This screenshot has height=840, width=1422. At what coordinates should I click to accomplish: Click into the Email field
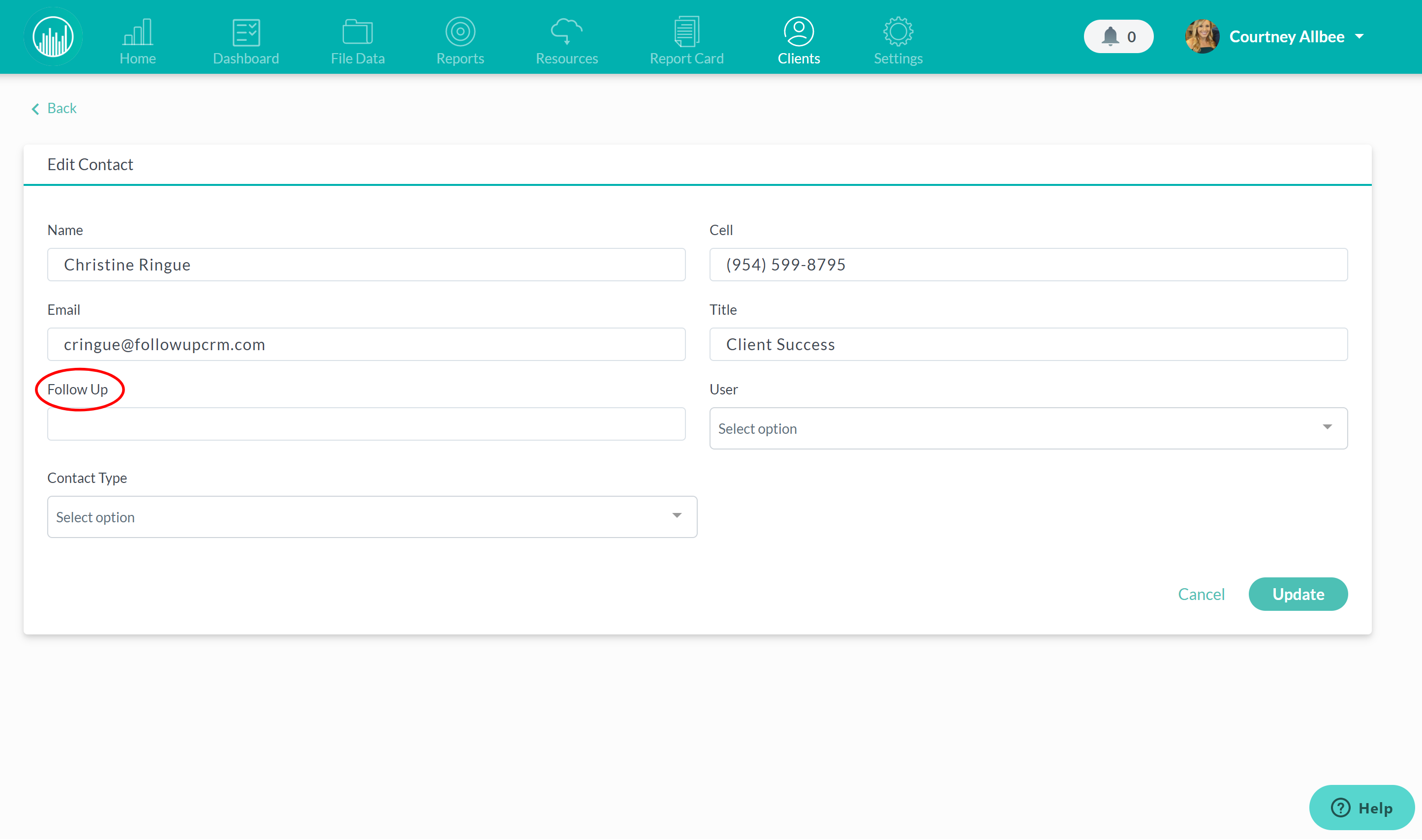click(x=367, y=344)
